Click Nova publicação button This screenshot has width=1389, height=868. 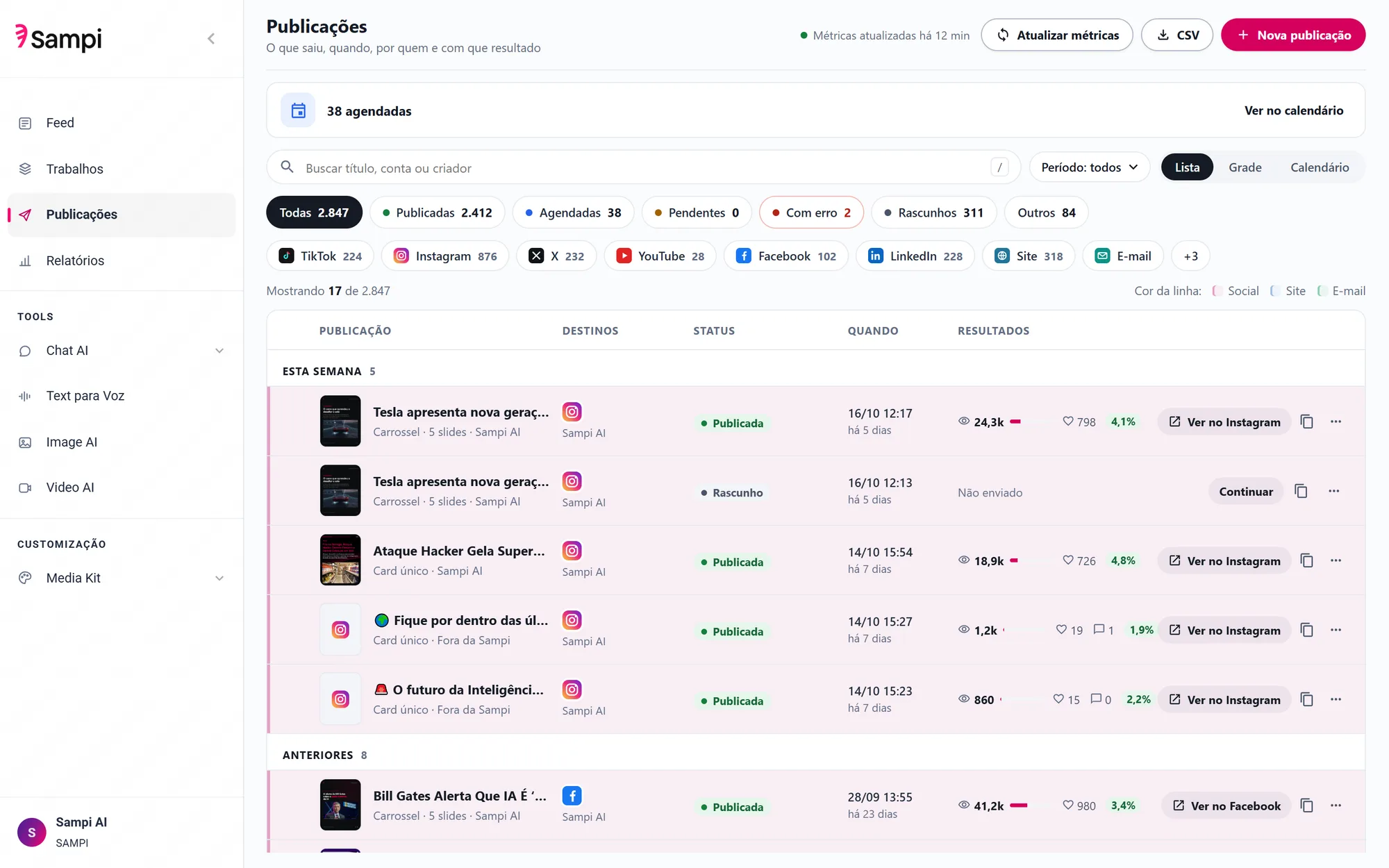(x=1293, y=35)
